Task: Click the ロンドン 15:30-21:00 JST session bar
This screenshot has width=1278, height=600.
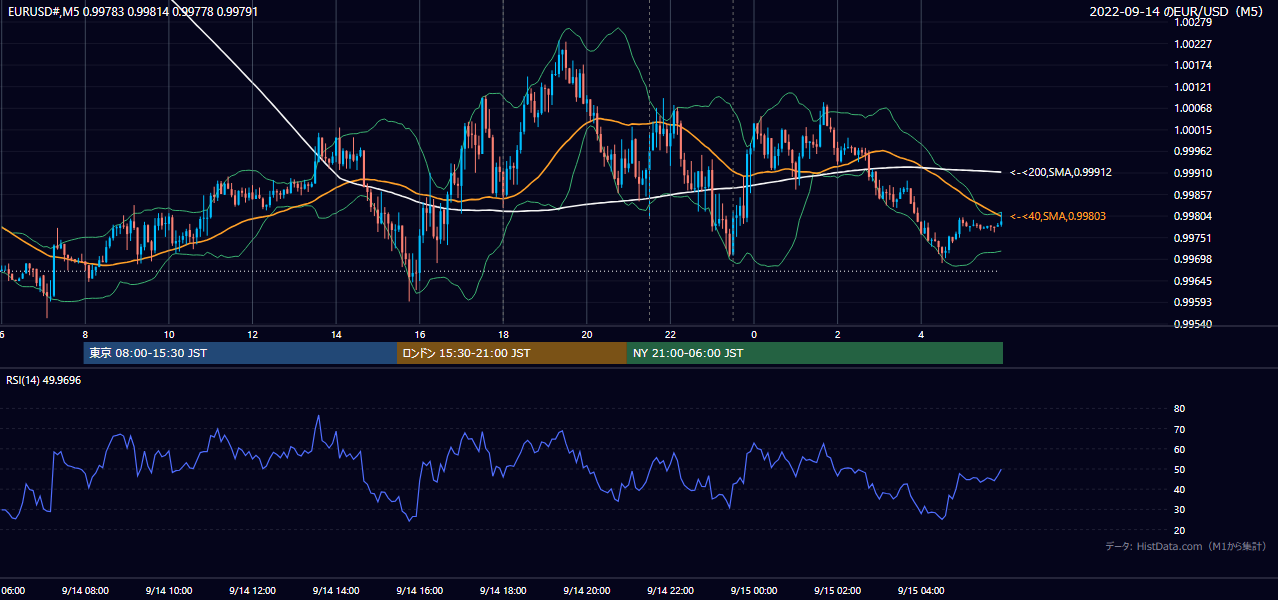Action: (x=512, y=353)
